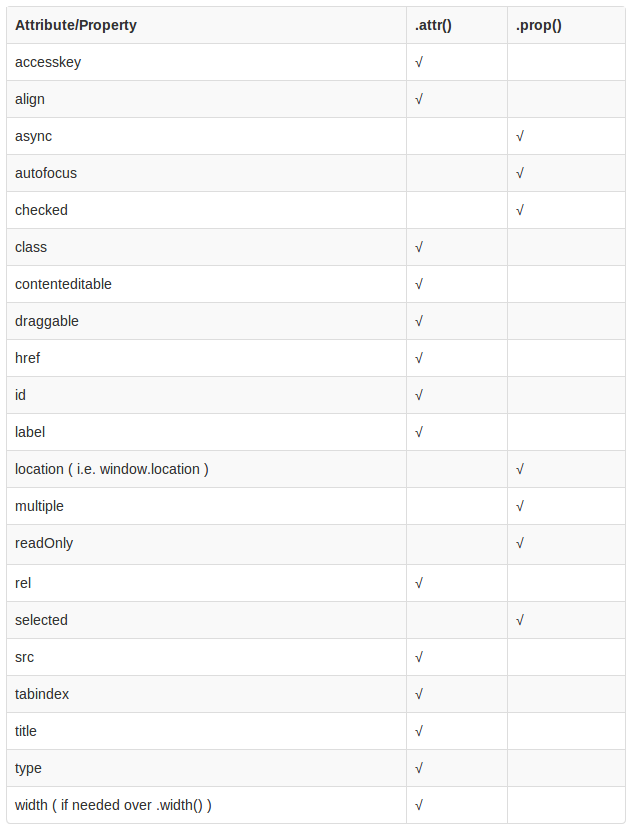This screenshot has height=836, width=634.
Task: Select the "multiple" property cell
Action: pyautogui.click(x=39, y=507)
